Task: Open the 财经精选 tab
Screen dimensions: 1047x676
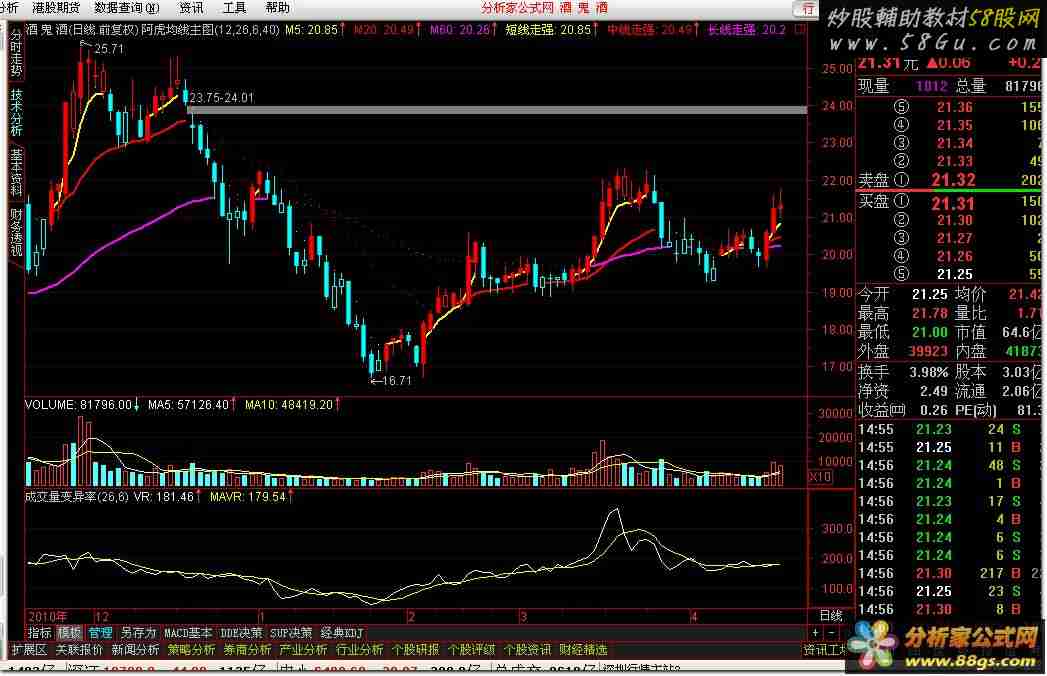Action: click(584, 649)
